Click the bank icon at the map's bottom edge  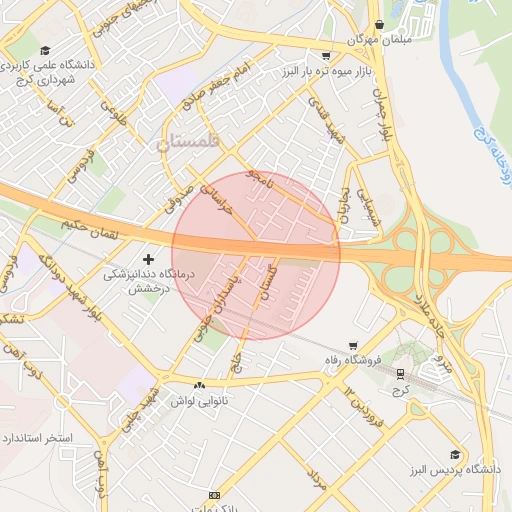(214, 496)
